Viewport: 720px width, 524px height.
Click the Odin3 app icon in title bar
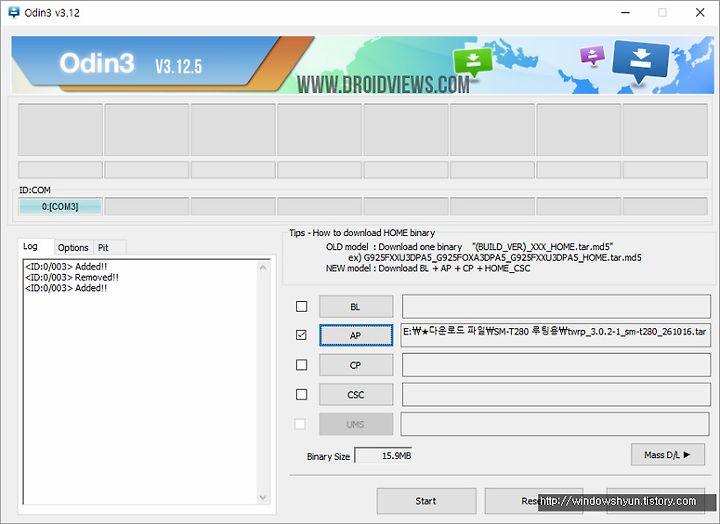click(x=14, y=12)
